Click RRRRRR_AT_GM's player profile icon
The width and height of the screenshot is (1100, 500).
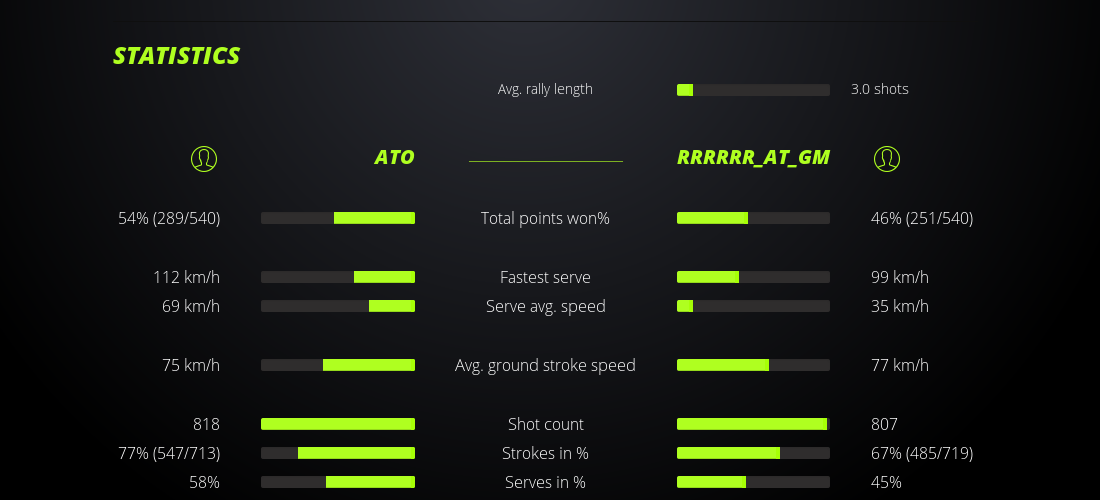(887, 158)
